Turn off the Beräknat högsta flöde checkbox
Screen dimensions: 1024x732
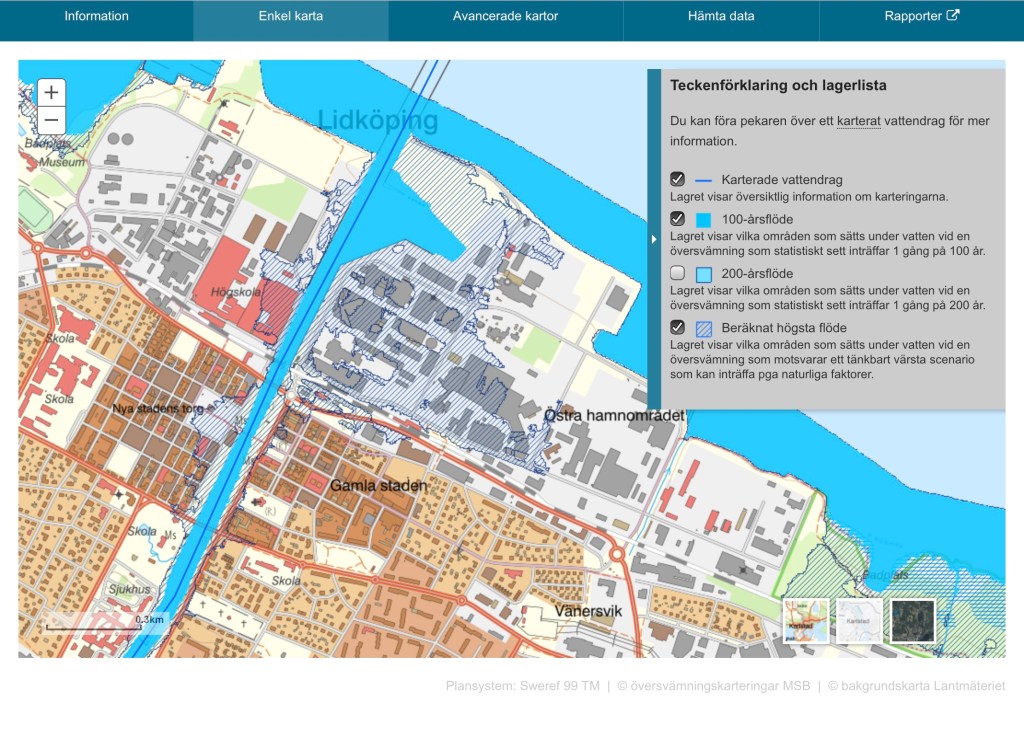pos(677,327)
